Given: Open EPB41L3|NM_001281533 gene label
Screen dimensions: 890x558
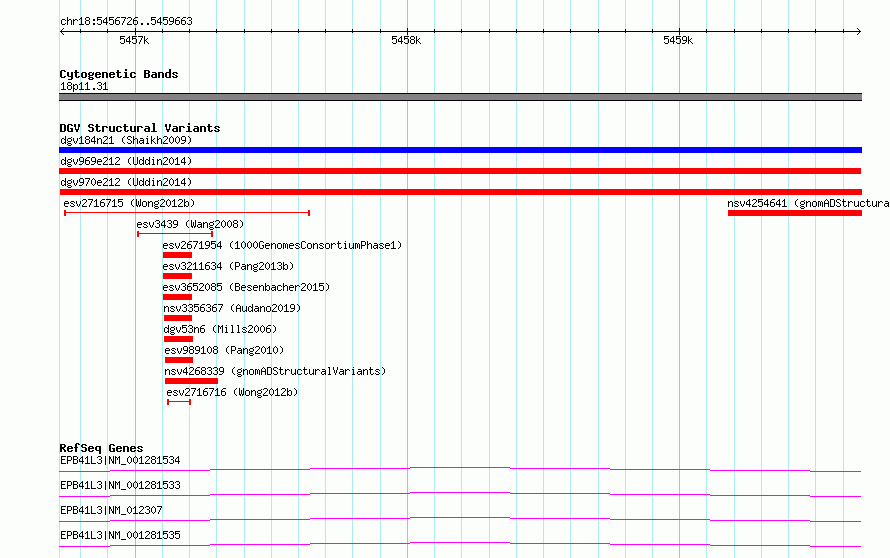Looking at the screenshot, I should [x=120, y=485].
